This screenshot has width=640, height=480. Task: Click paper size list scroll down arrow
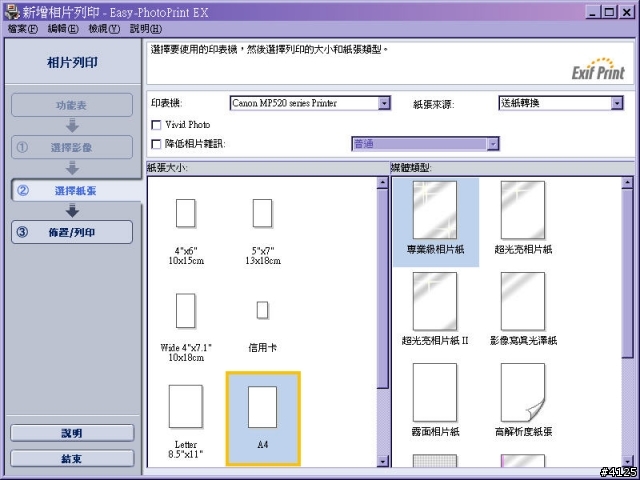pyautogui.click(x=382, y=462)
